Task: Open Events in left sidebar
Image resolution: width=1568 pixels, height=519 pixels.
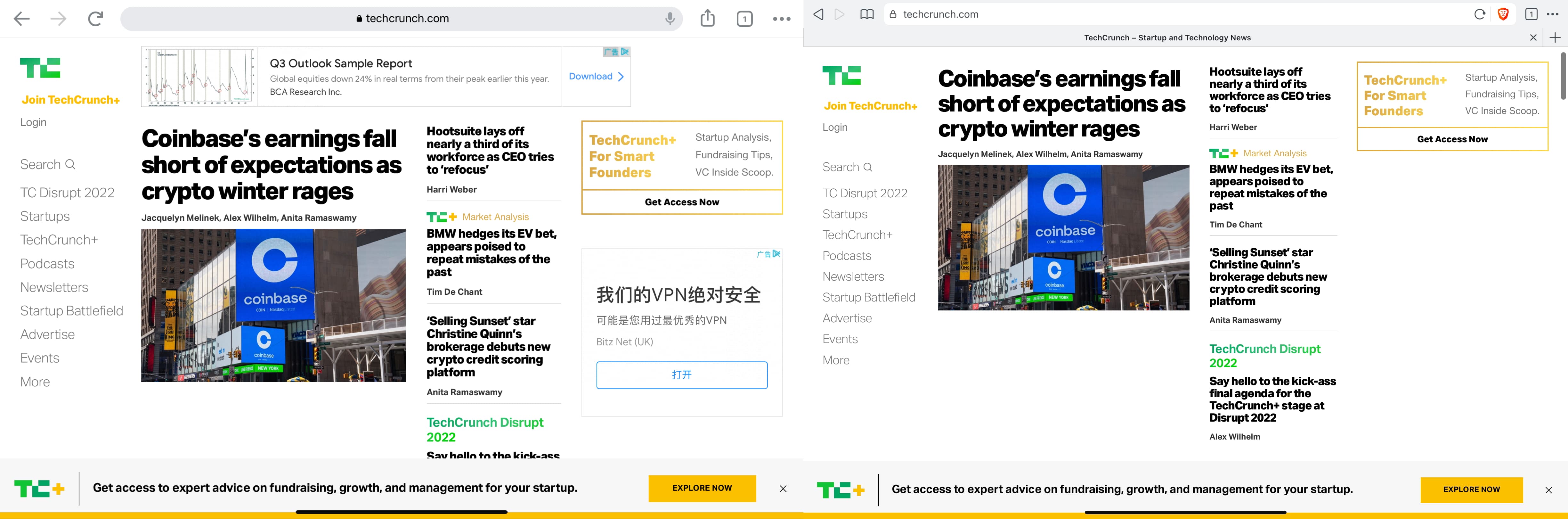Action: coord(40,358)
